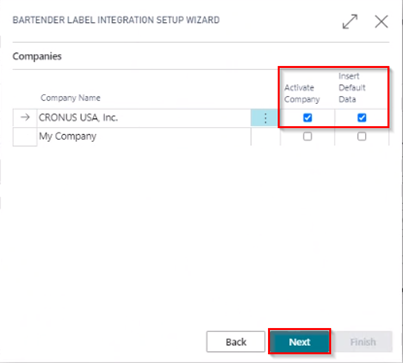Select the row marker cell for My Company
Image resolution: width=403 pixels, height=363 pixels.
pos(25,137)
